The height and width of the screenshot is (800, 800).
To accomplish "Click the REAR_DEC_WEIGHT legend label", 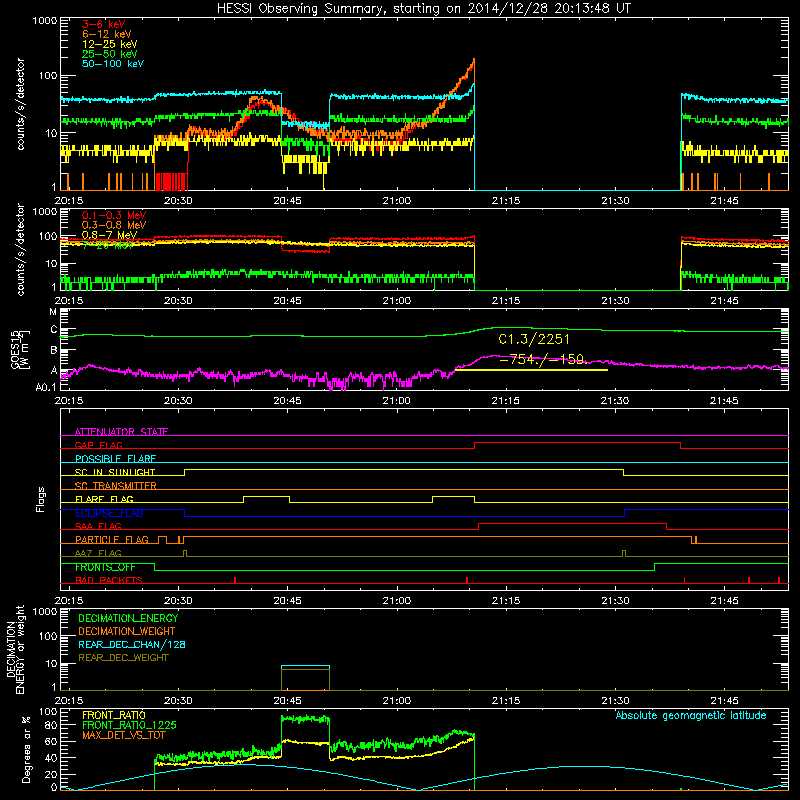I will coord(123,658).
